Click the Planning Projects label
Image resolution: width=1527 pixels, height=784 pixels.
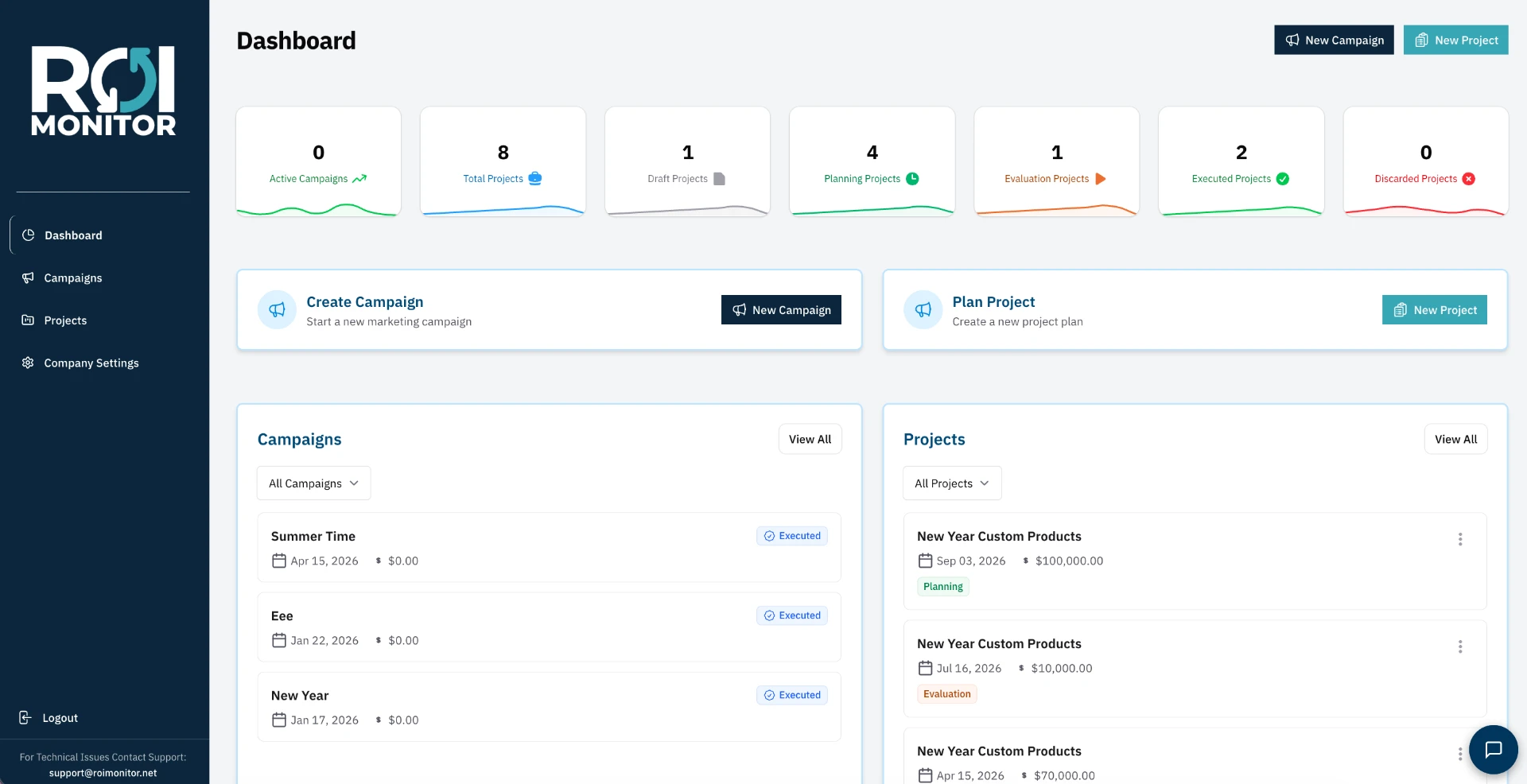862,179
